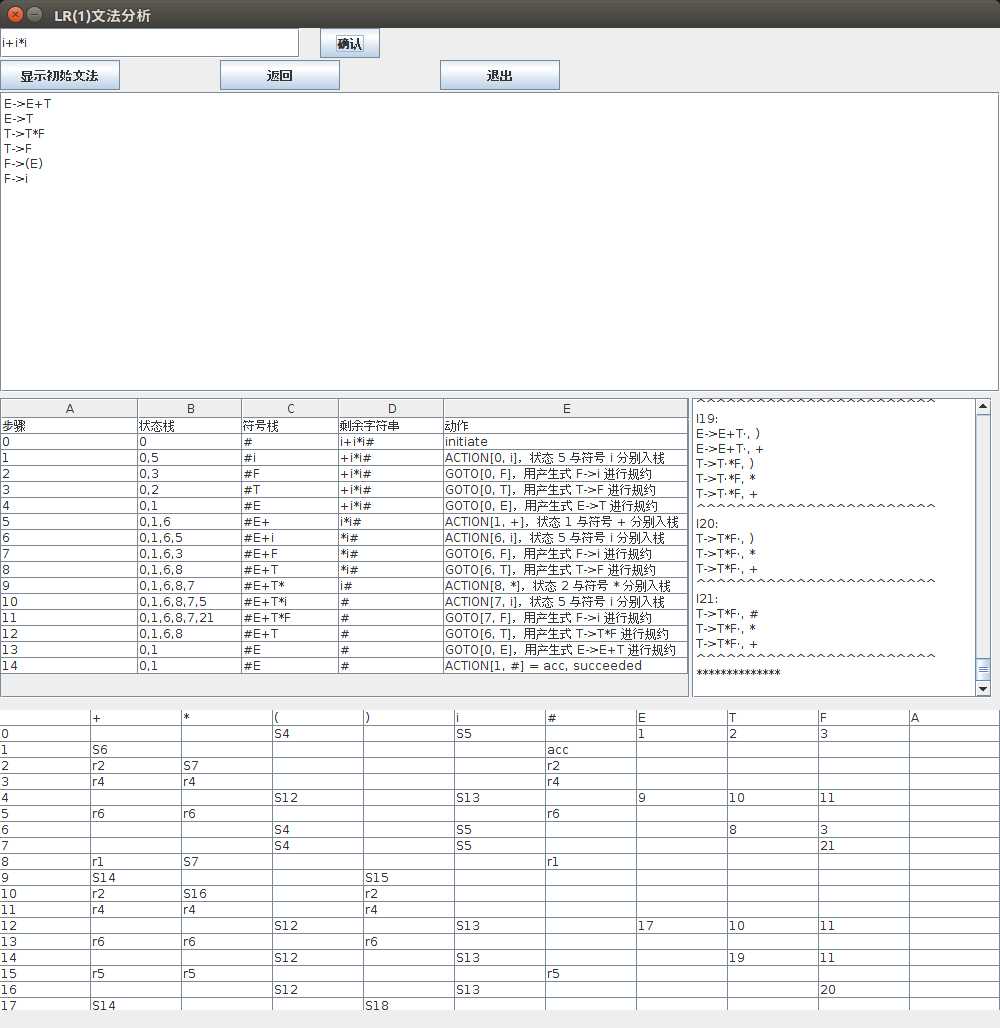Click S16 cell in parse table row 10
The image size is (1000, 1028).
click(x=227, y=894)
